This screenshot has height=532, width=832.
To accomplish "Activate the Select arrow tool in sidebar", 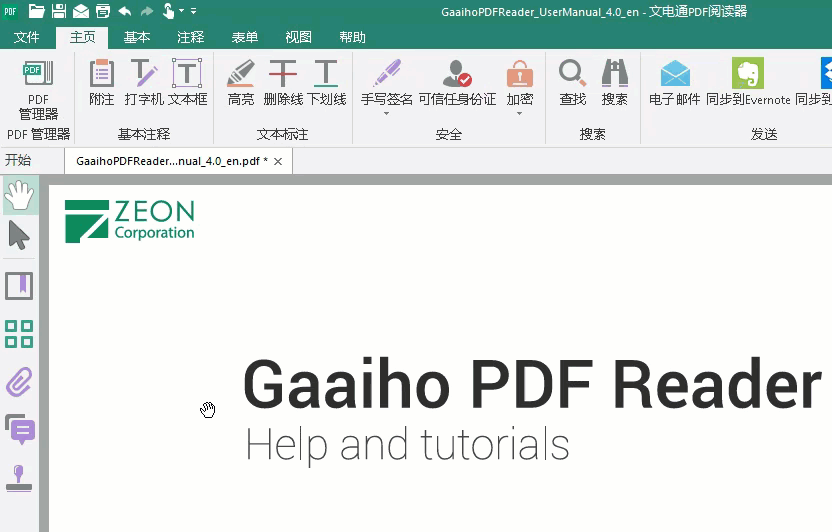I will [19, 236].
